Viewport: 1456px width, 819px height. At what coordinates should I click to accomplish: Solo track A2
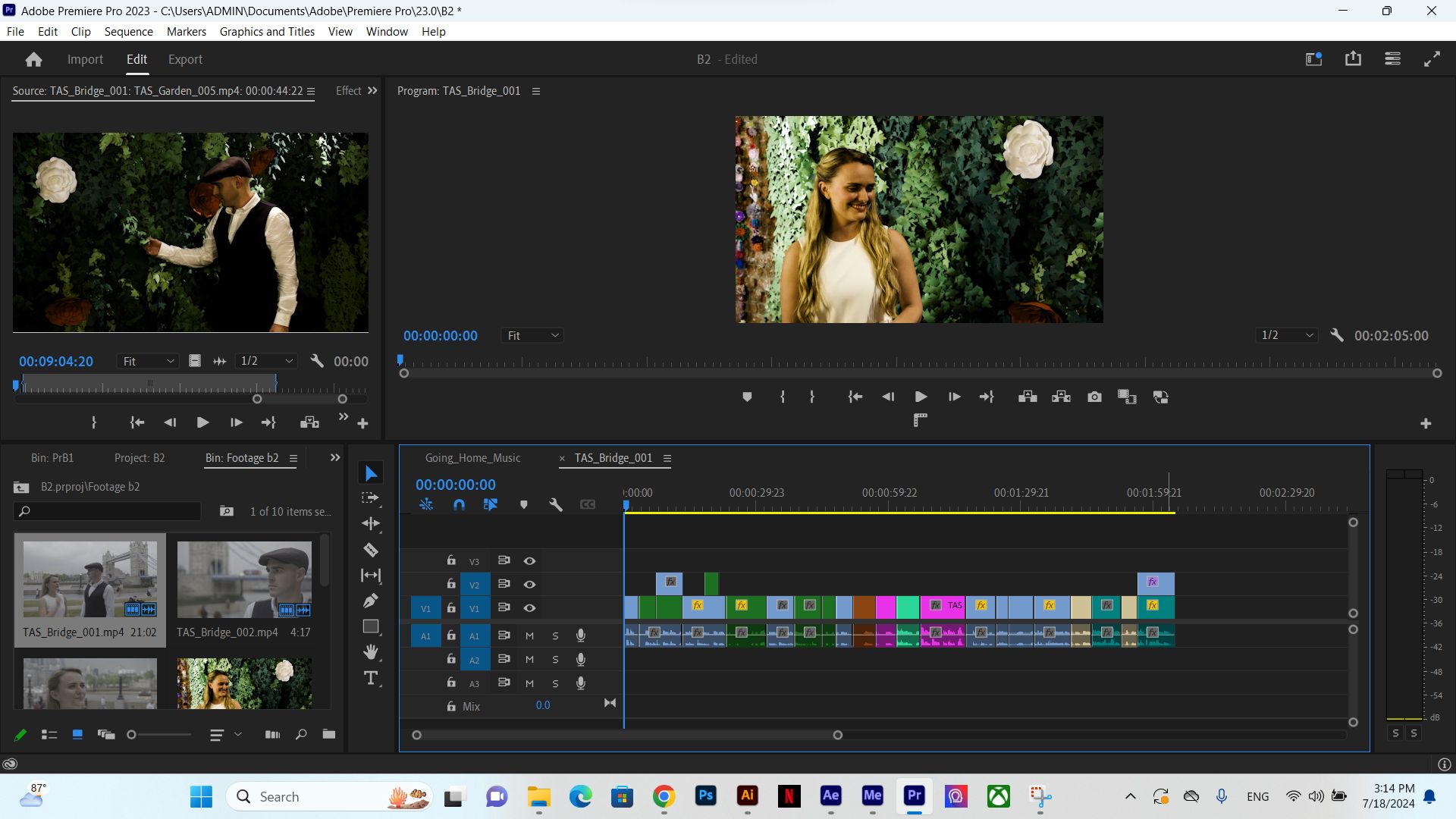click(x=555, y=660)
